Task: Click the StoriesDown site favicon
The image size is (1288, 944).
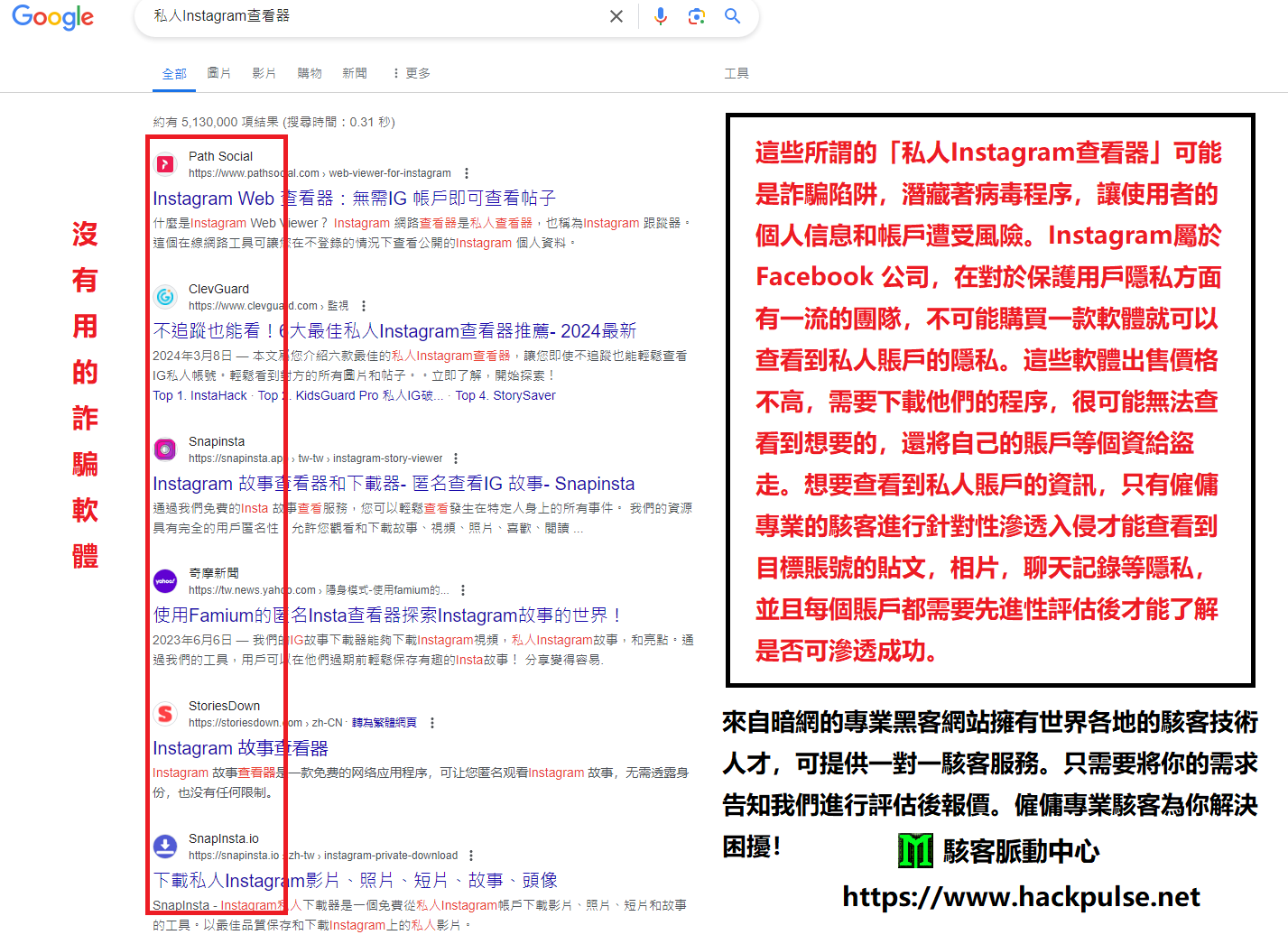Action: 165,714
